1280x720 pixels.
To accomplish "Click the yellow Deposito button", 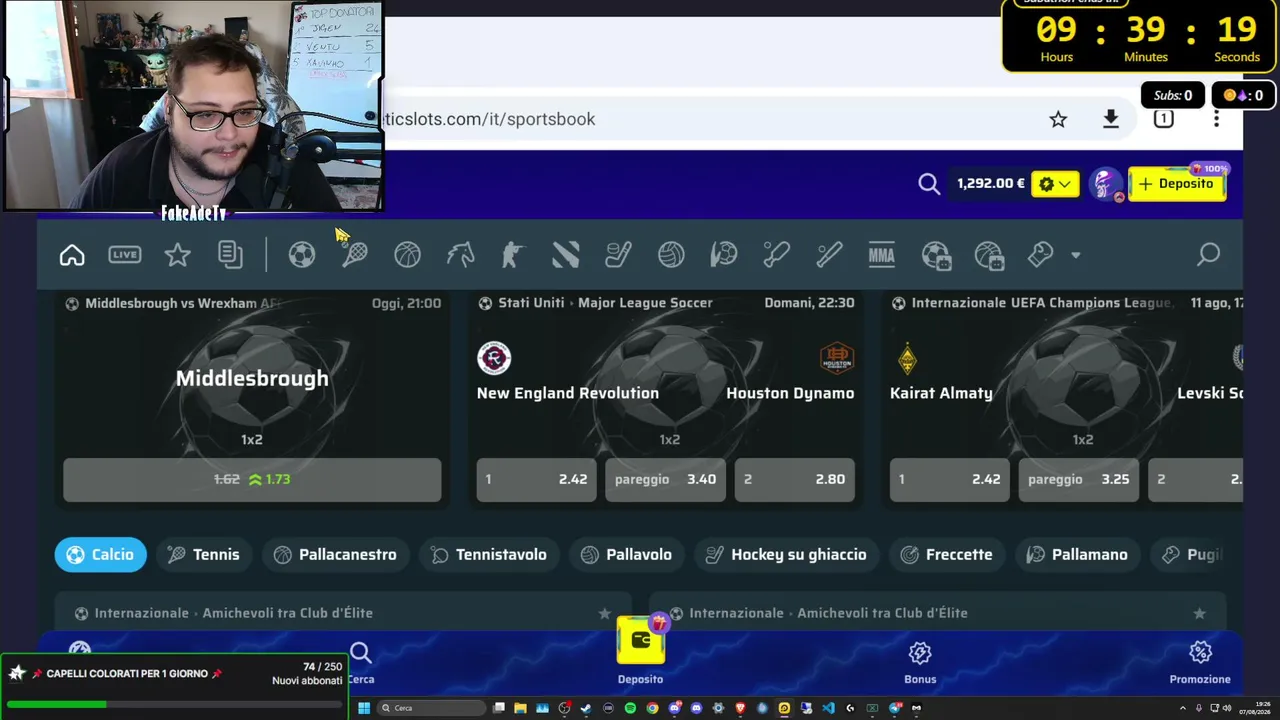I will pos(1177,184).
